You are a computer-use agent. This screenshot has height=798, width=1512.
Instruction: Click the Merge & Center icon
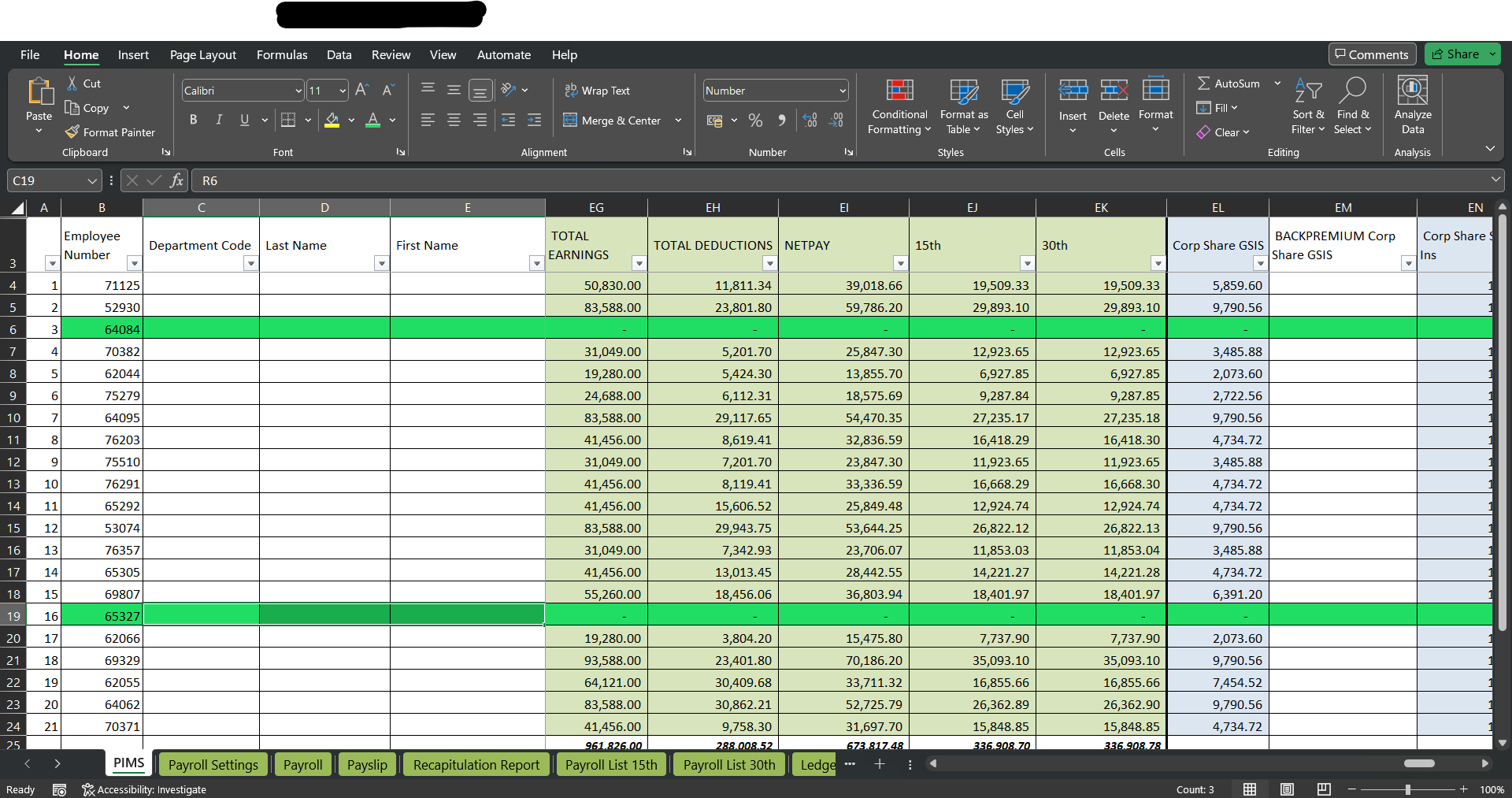570,121
